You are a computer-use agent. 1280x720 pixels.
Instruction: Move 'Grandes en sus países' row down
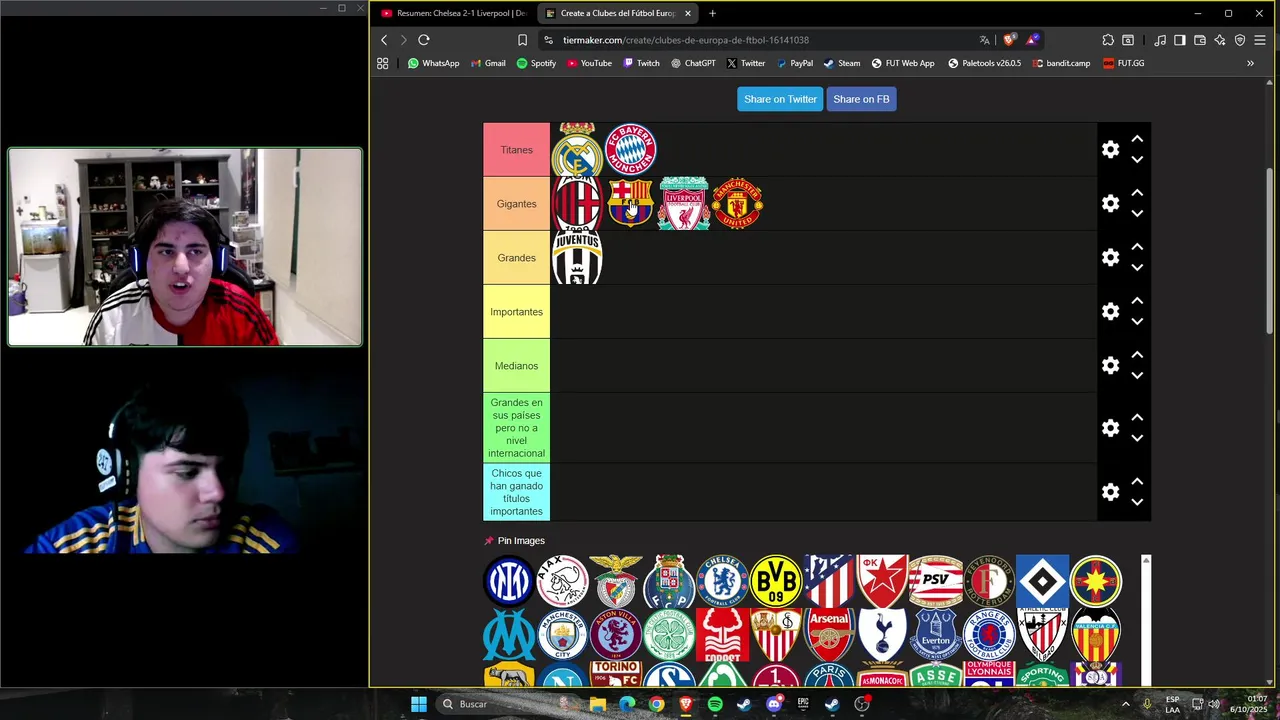click(1137, 438)
